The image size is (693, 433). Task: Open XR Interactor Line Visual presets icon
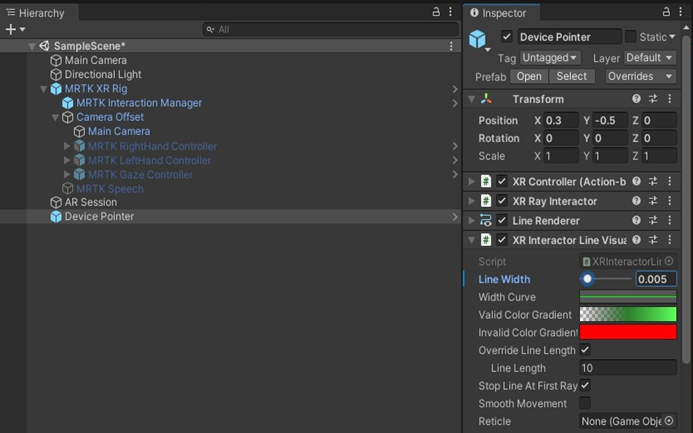pyautogui.click(x=653, y=239)
